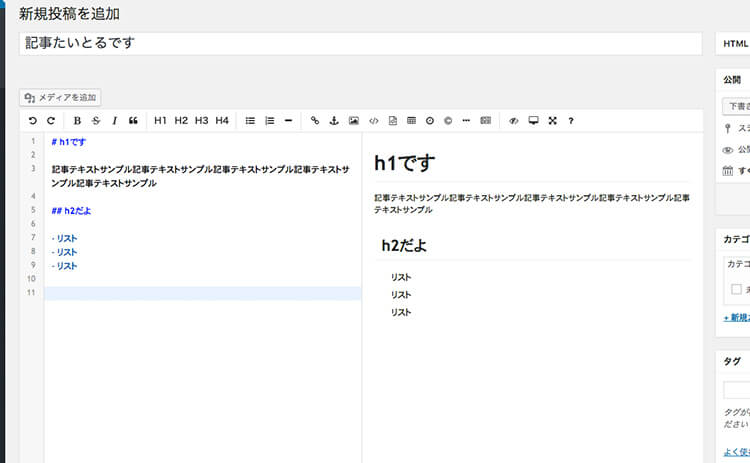Viewport: 750px width, 463px height.
Task: Apply italic formatting with the I icon
Action: 114,121
